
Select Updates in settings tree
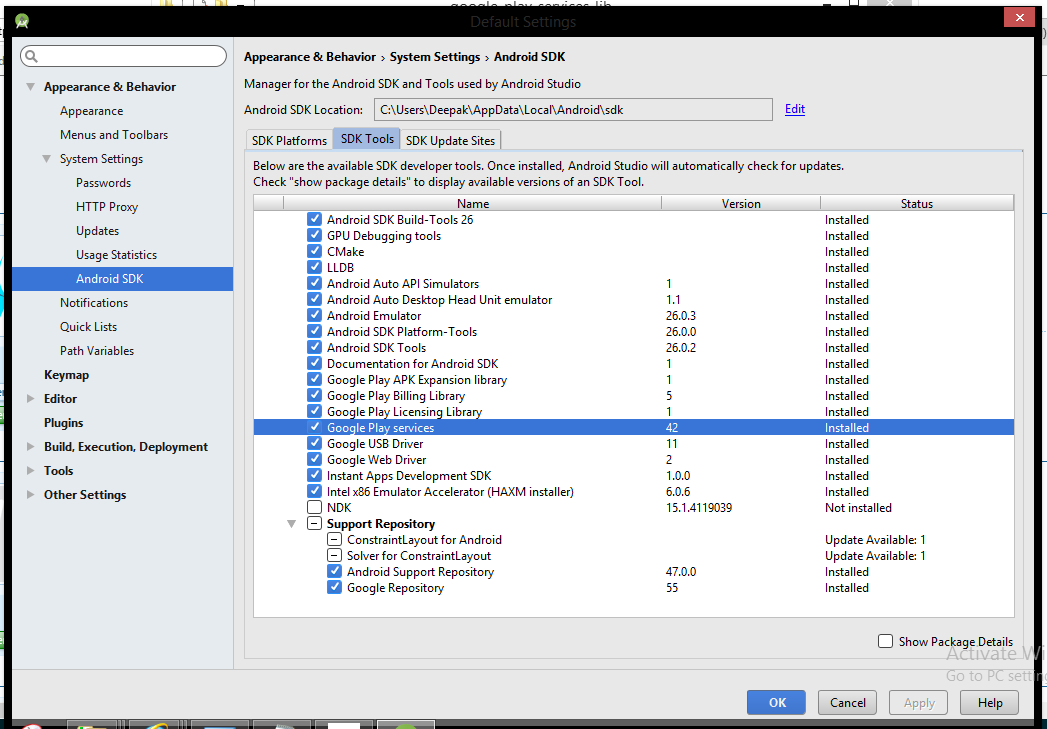click(97, 231)
